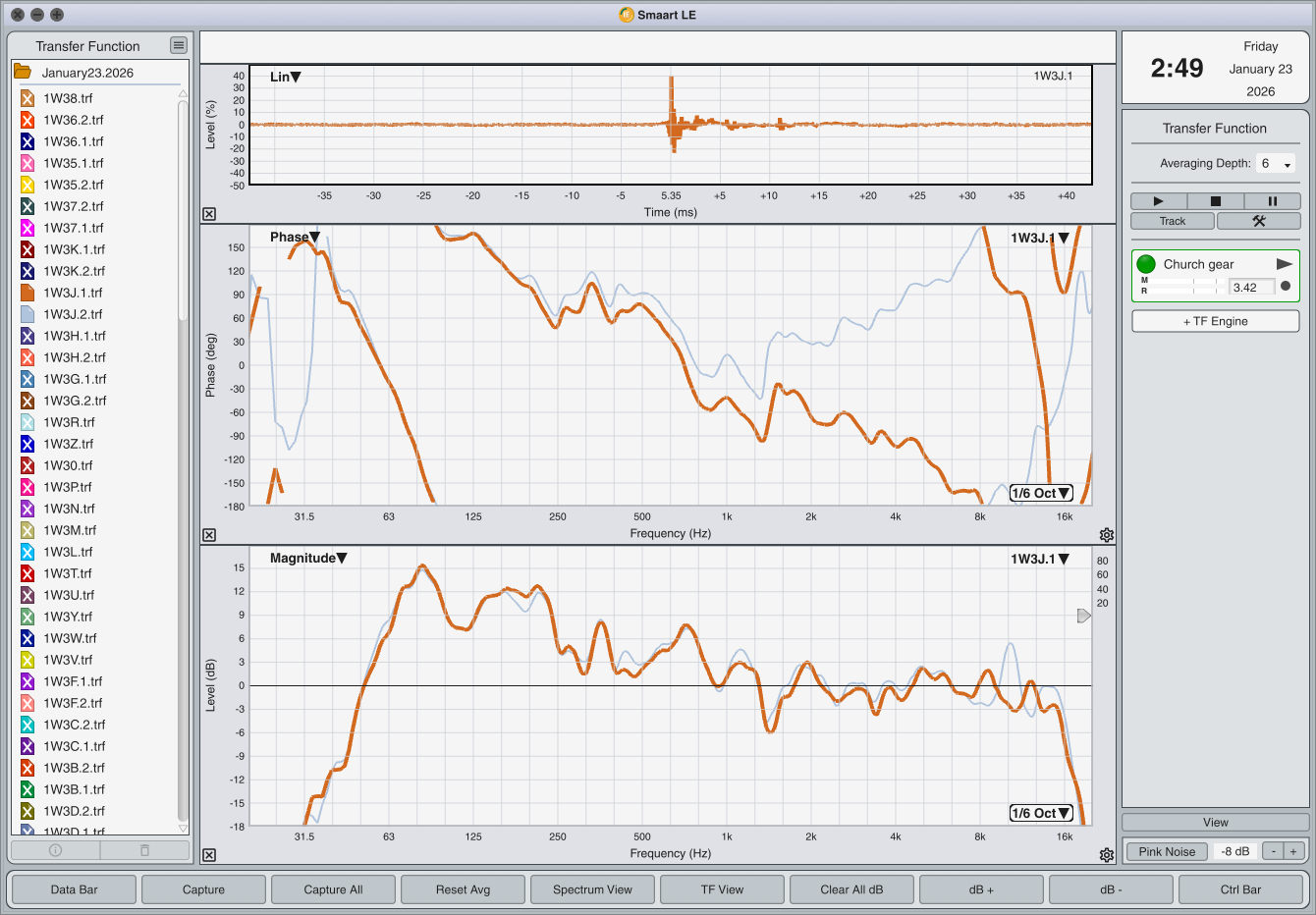Viewport: 1316px width, 915px height.
Task: Toggle the Church gear green engine indicator
Action: click(1146, 264)
